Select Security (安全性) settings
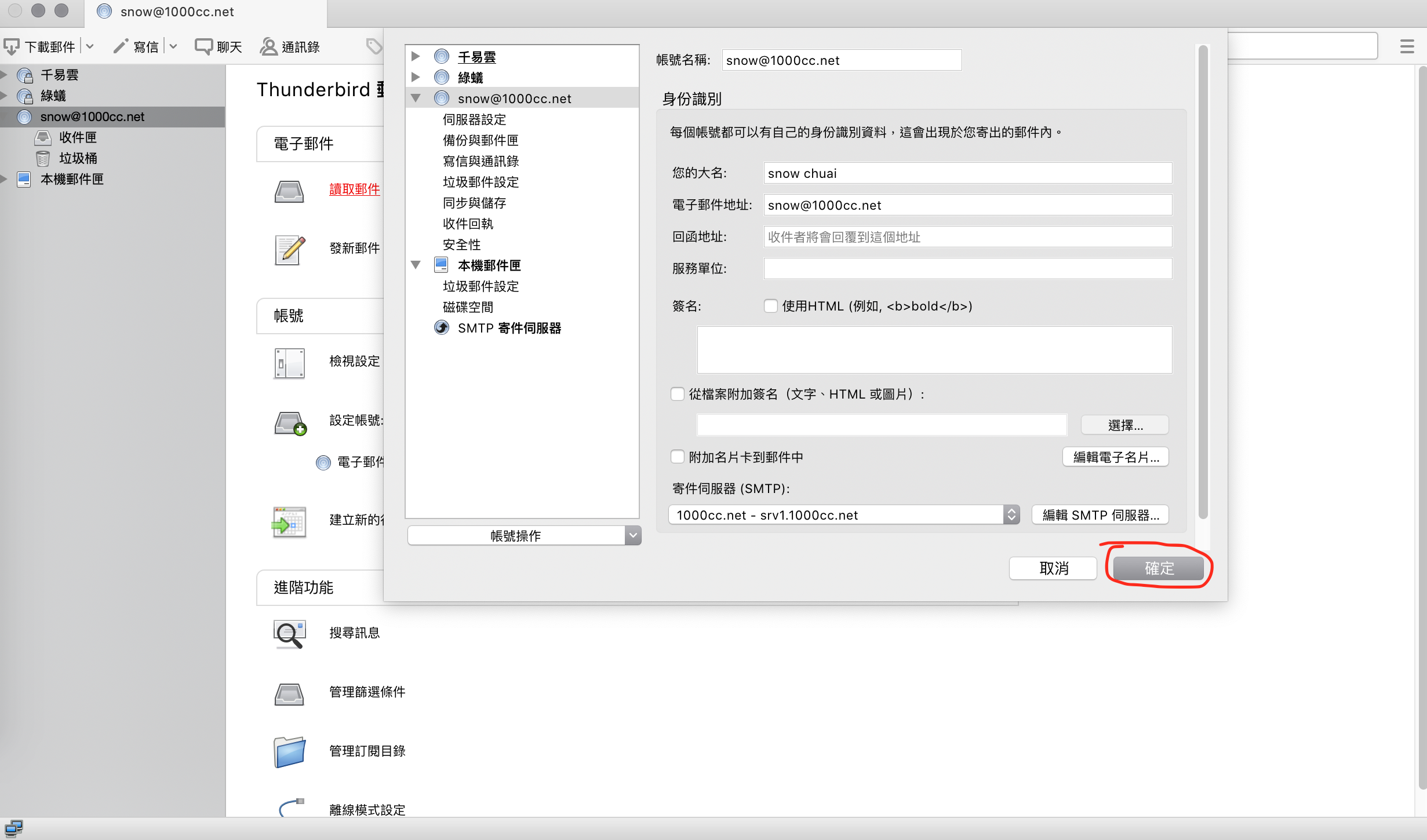This screenshot has width=1427, height=840. pyautogui.click(x=461, y=244)
